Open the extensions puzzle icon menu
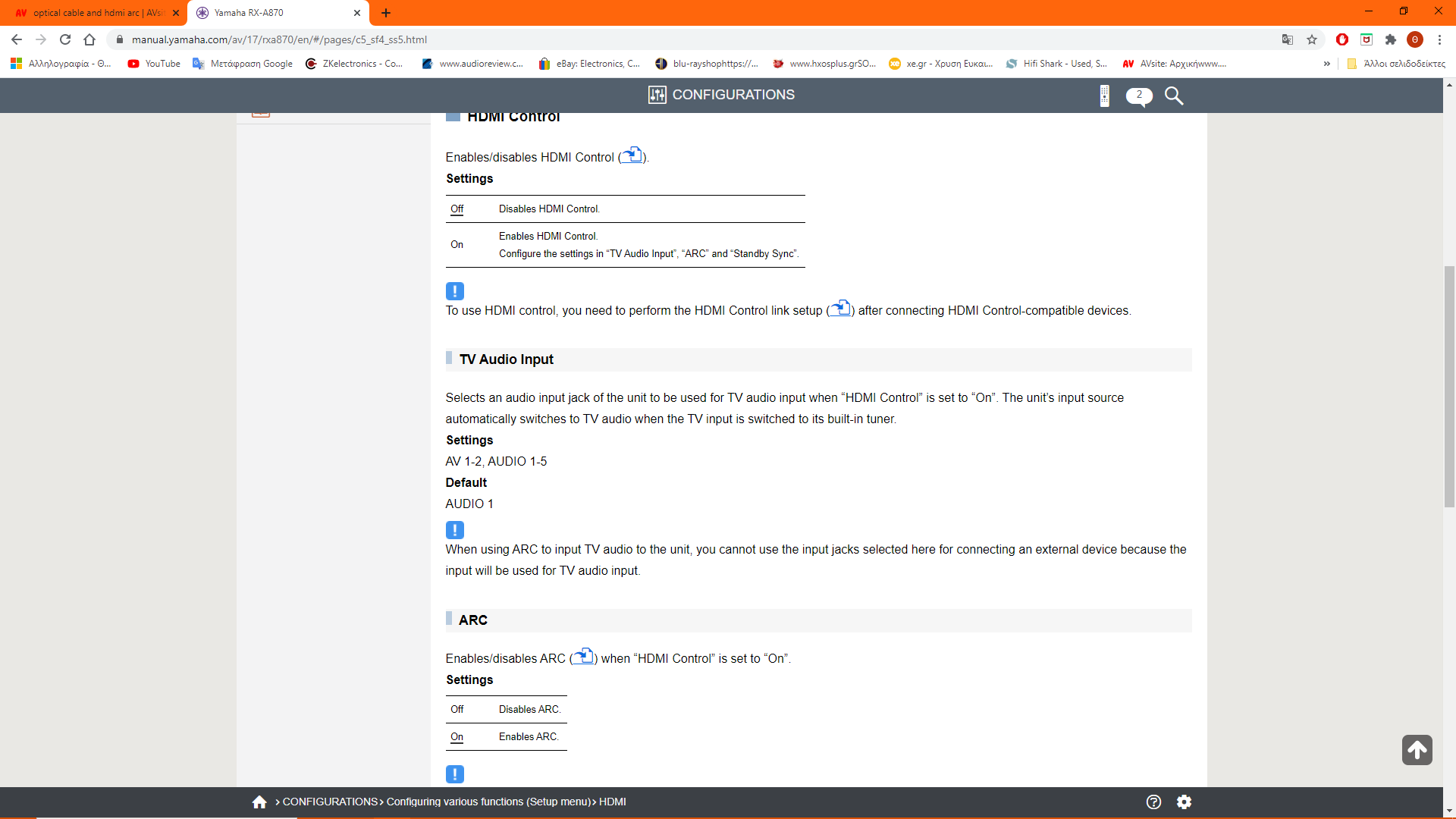Viewport: 1456px width, 819px height. pyautogui.click(x=1391, y=39)
